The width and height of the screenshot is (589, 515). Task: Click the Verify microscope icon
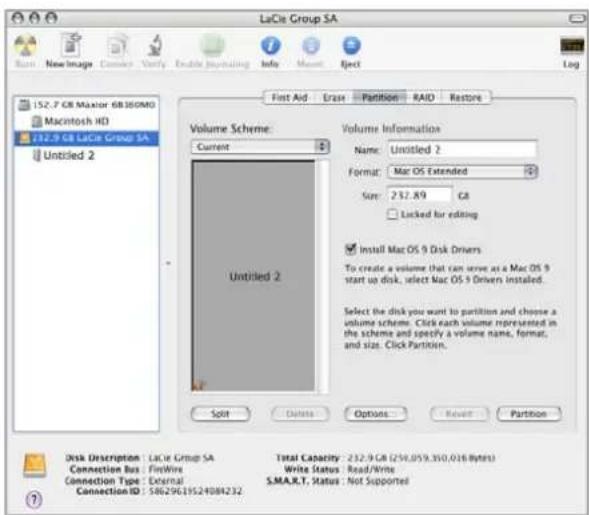154,45
